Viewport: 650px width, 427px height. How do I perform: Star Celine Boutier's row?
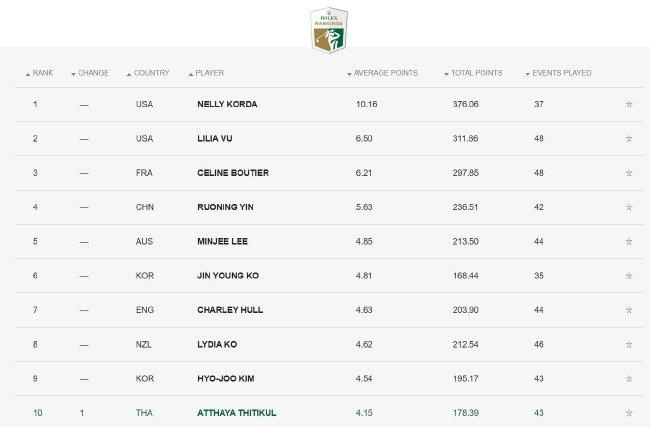(x=629, y=173)
